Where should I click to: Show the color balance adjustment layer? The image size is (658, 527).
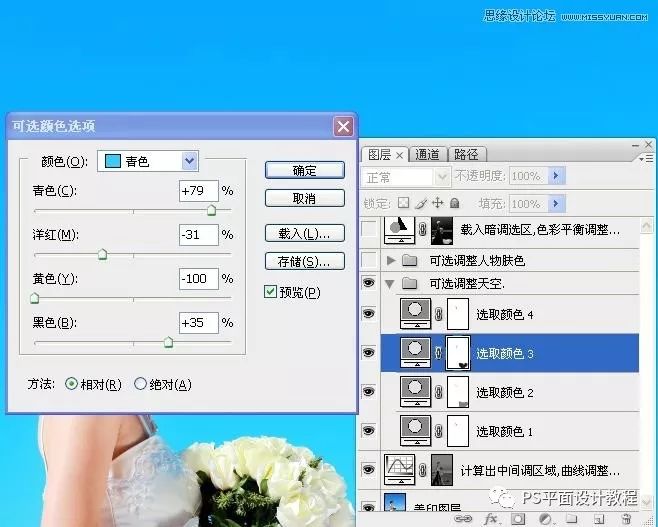click(x=369, y=230)
